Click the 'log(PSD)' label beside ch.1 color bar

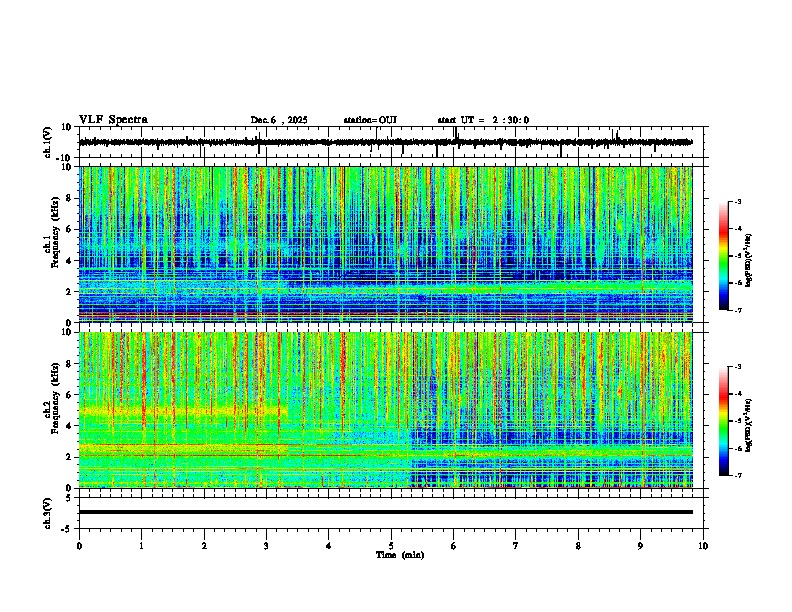(748, 260)
